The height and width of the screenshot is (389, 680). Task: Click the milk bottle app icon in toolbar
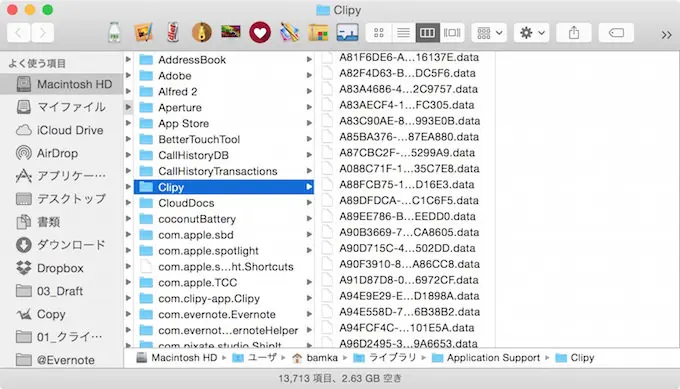click(114, 33)
